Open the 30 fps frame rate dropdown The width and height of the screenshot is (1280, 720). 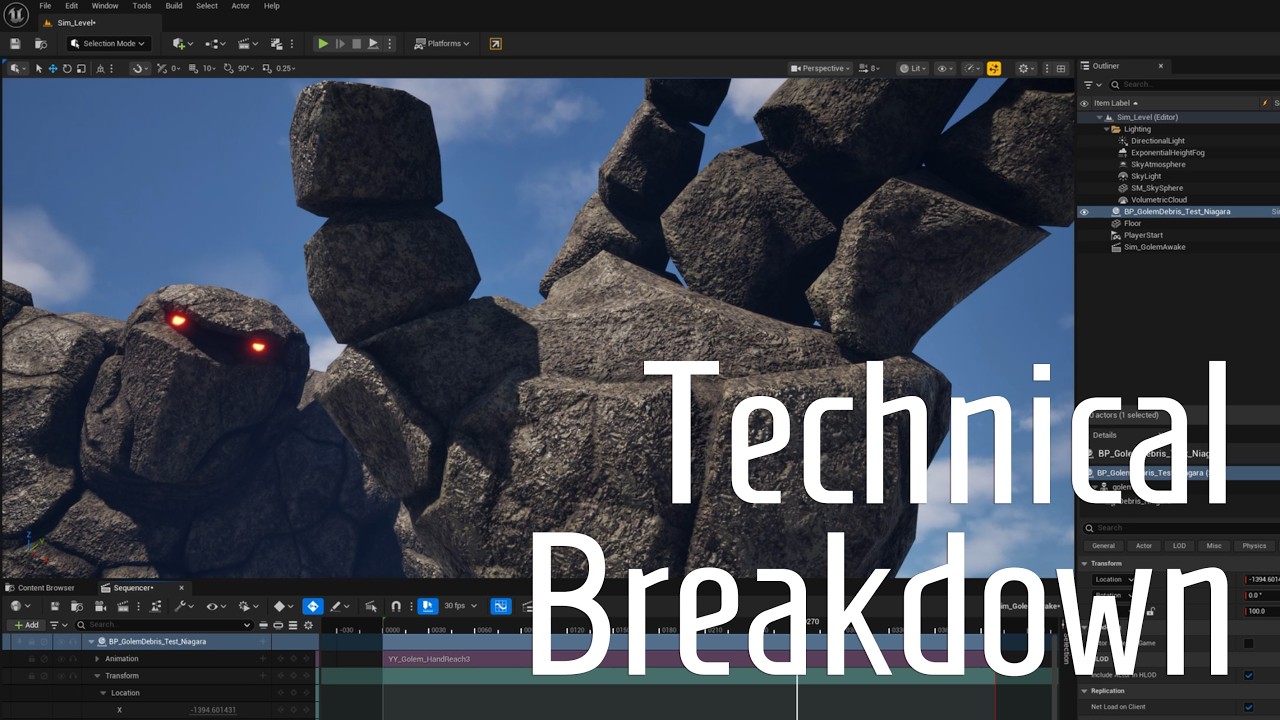point(460,606)
